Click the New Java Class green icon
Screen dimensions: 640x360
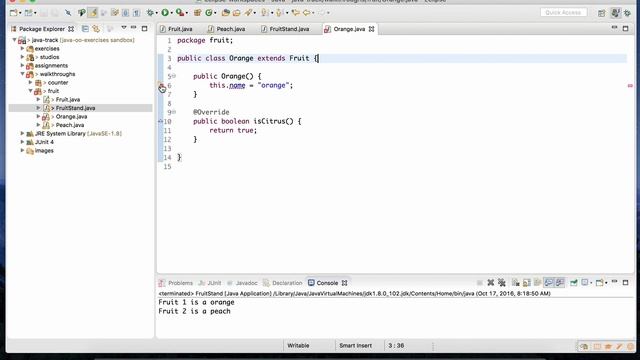[x=209, y=13]
